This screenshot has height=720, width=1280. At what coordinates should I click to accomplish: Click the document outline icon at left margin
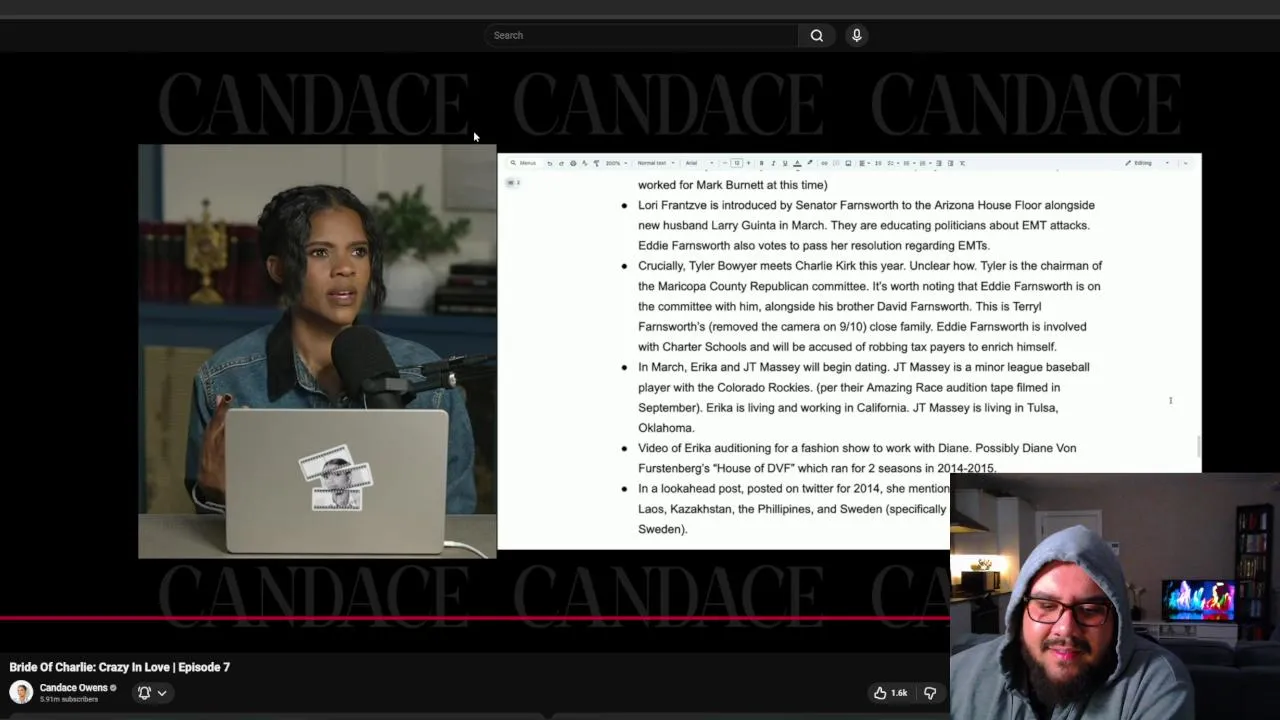tap(512, 183)
